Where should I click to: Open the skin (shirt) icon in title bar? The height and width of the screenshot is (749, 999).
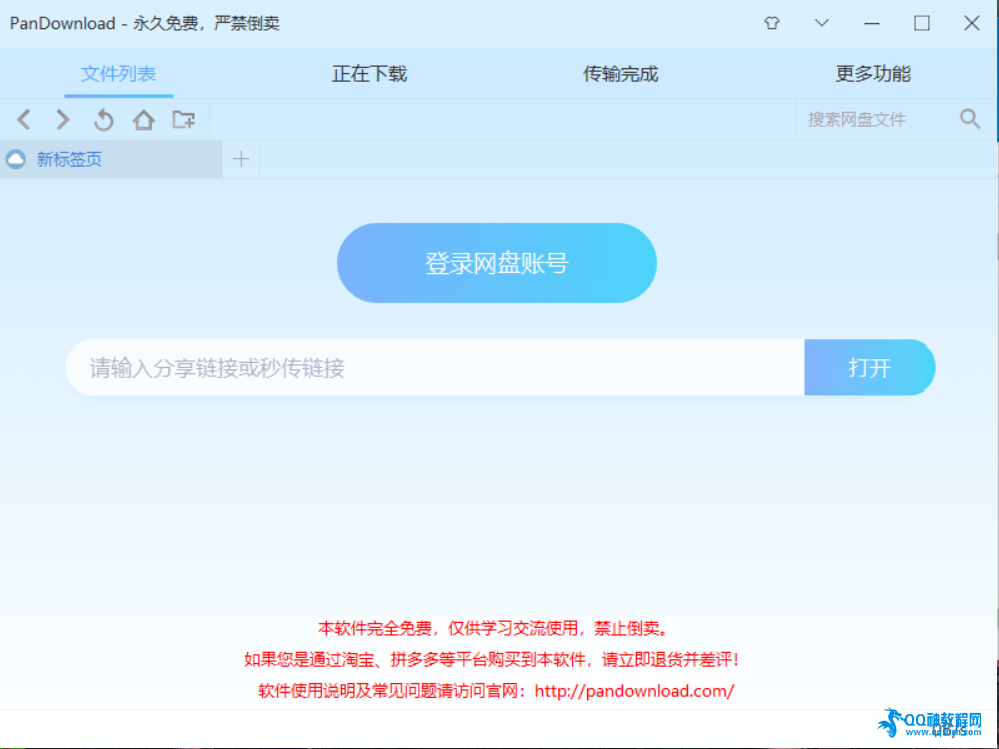772,24
